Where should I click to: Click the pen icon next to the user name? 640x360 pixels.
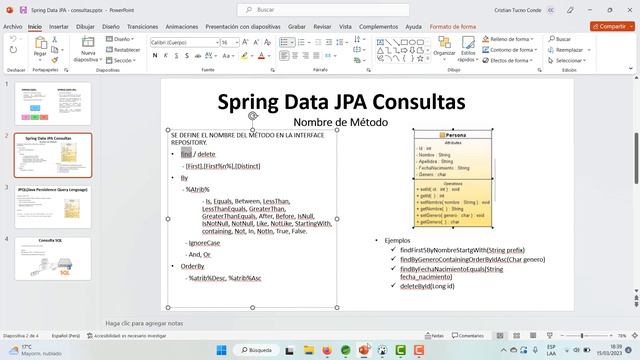coord(570,10)
